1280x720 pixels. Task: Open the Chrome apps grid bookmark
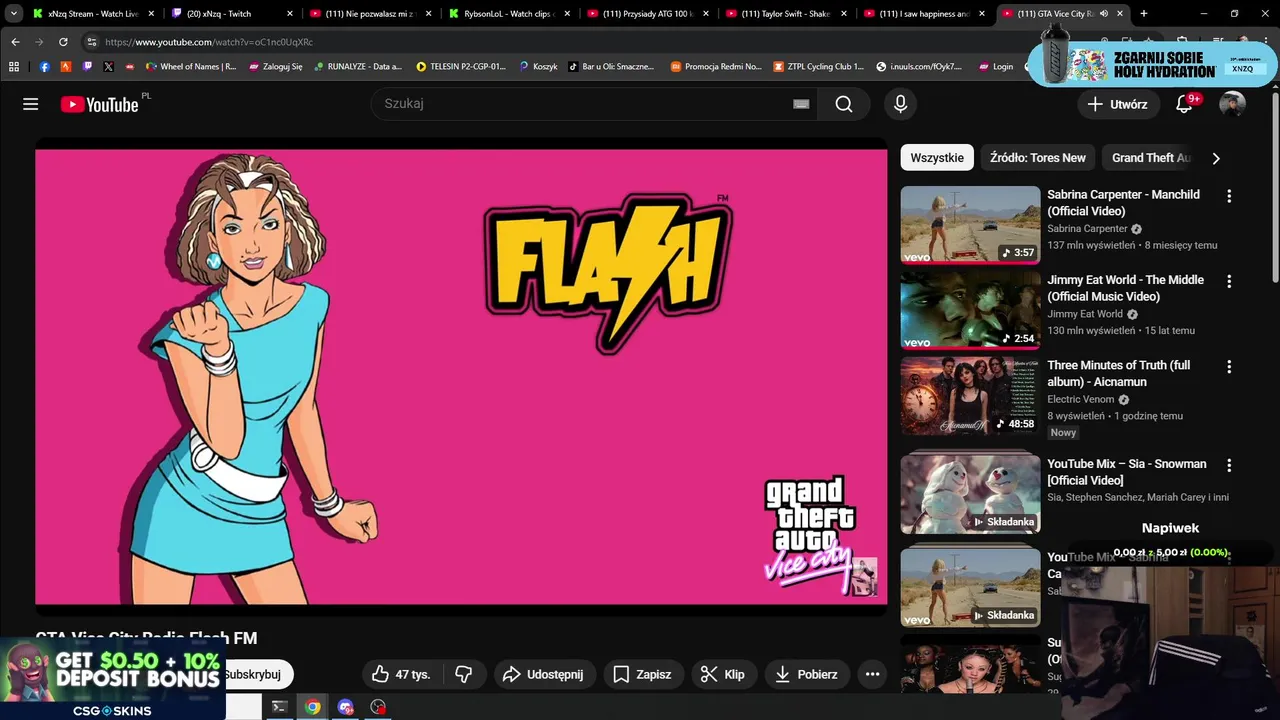(14, 66)
